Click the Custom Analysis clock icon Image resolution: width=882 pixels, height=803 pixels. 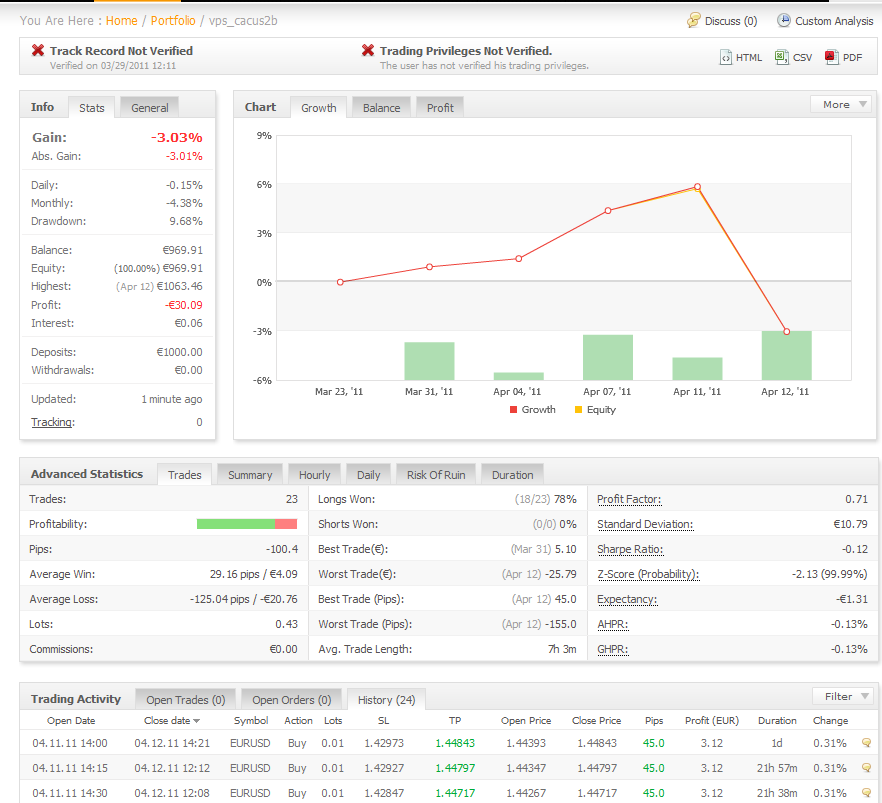[x=784, y=21]
